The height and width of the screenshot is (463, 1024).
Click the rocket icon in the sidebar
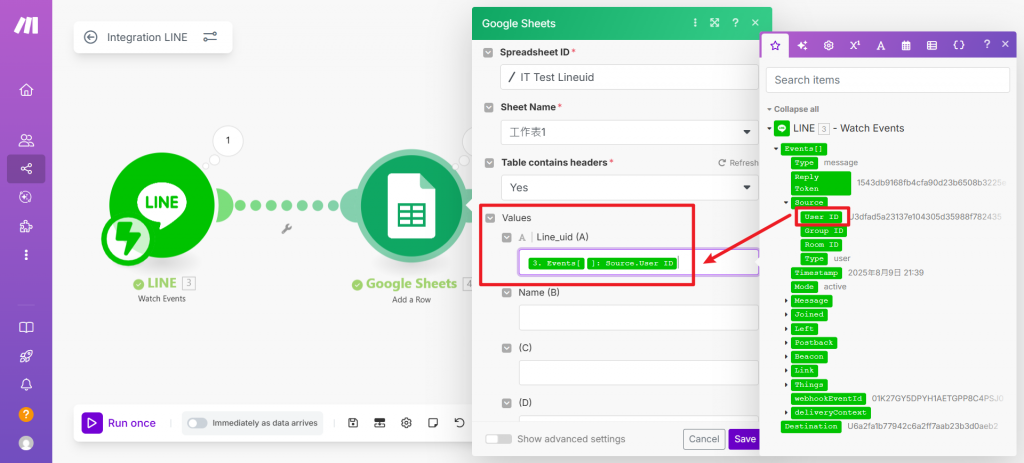click(26, 357)
